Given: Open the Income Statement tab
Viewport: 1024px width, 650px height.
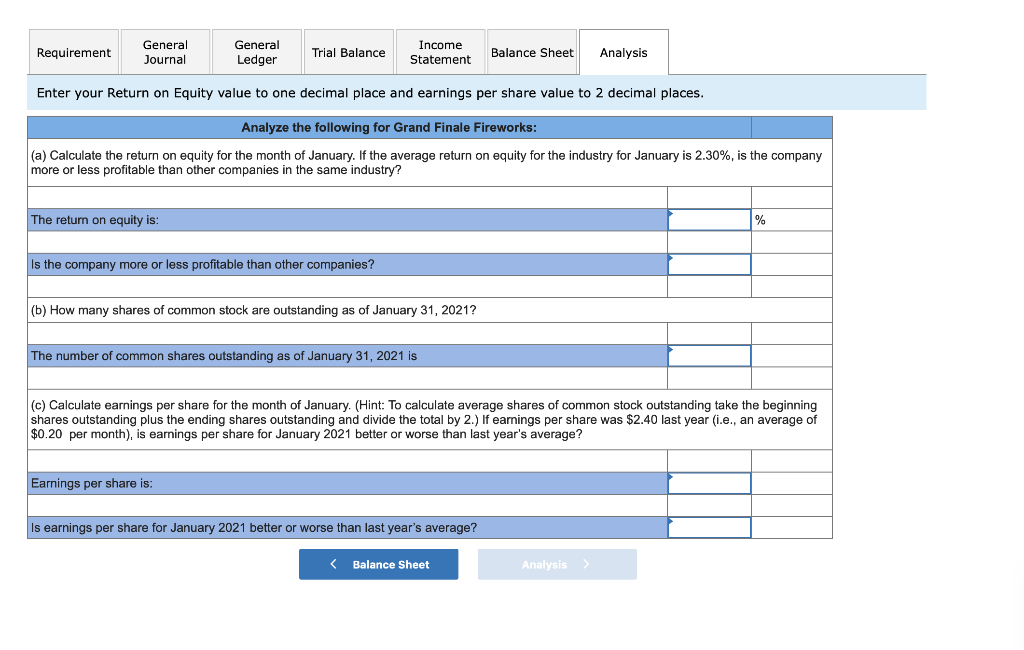Looking at the screenshot, I should tap(440, 52).
